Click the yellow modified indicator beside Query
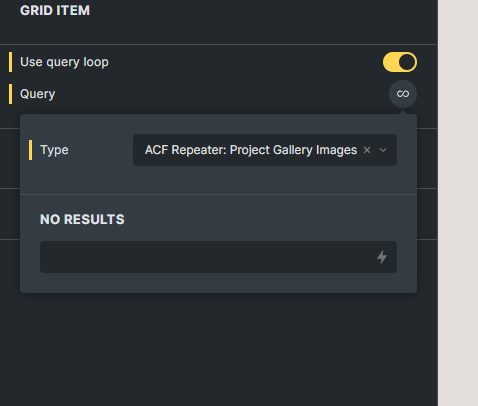478x406 pixels. (x=10, y=94)
